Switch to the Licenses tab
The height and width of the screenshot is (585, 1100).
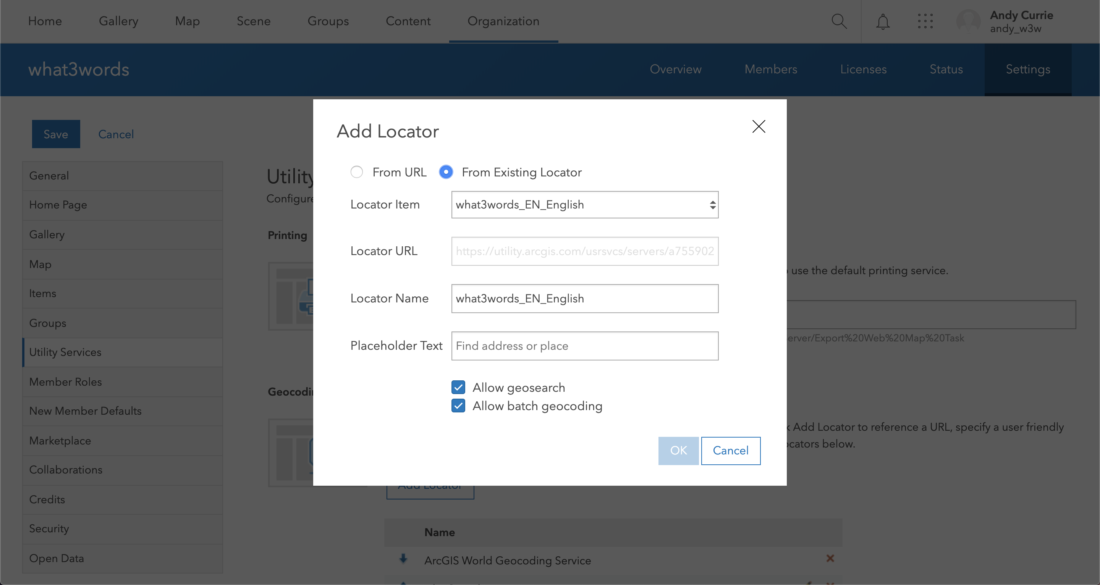click(x=864, y=69)
